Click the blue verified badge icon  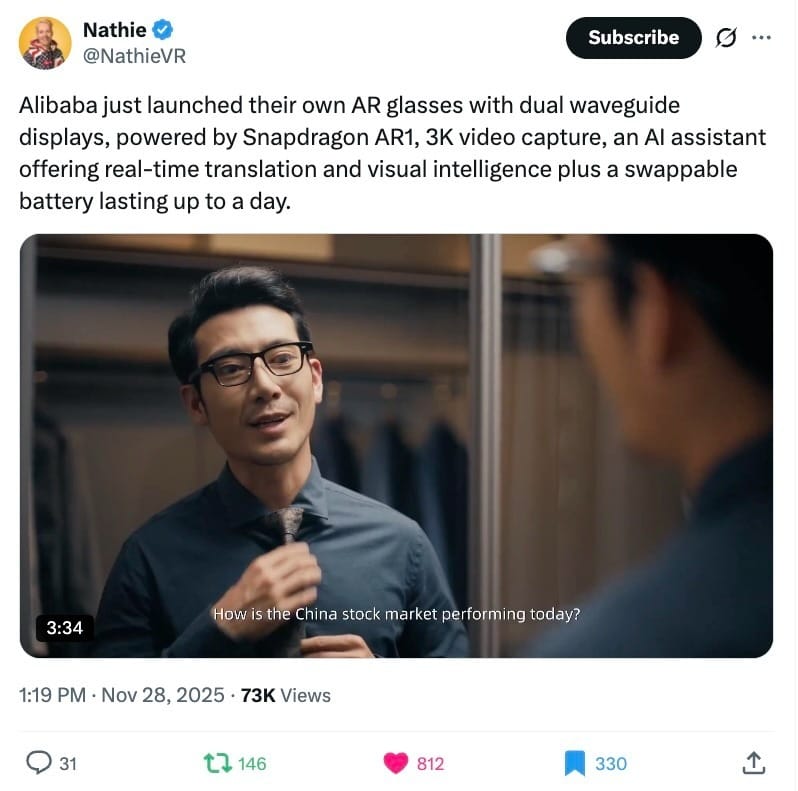tap(163, 30)
